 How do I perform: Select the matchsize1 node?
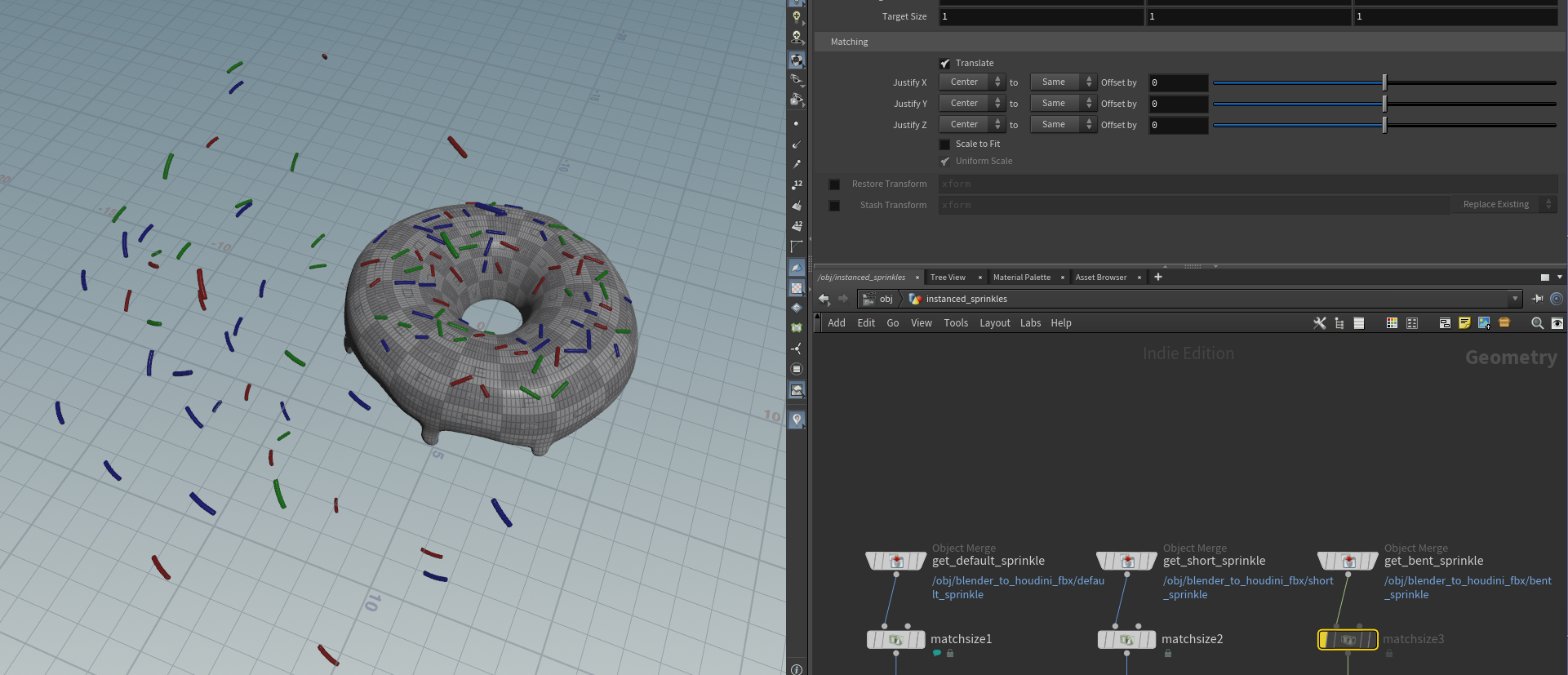pos(895,640)
